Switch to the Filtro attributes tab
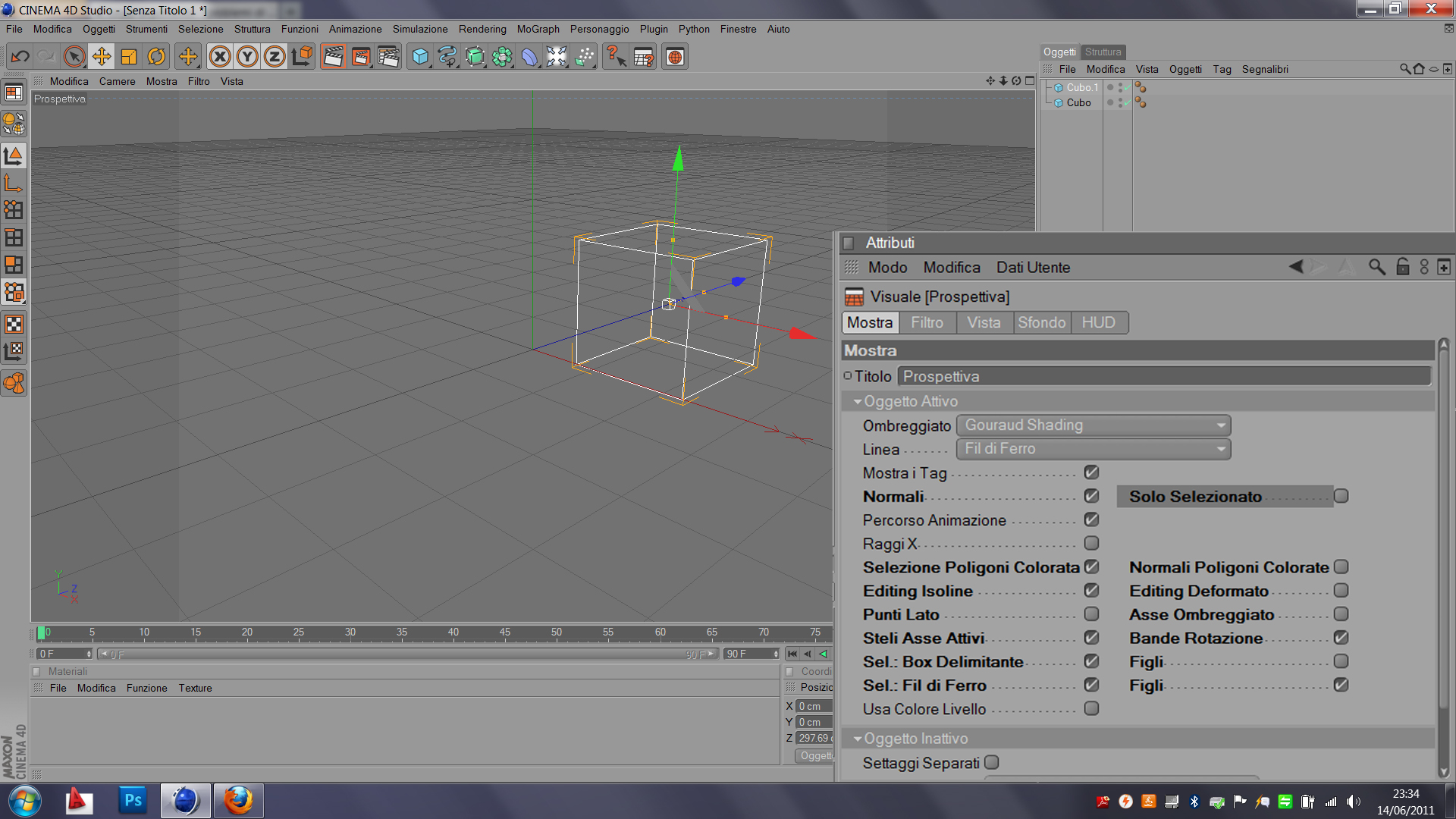This screenshot has height=819, width=1456. [x=927, y=323]
